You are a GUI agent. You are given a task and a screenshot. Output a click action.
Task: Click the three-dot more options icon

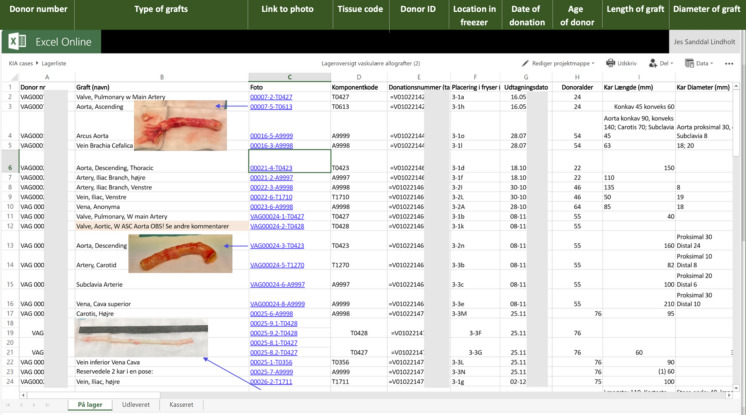coord(729,62)
